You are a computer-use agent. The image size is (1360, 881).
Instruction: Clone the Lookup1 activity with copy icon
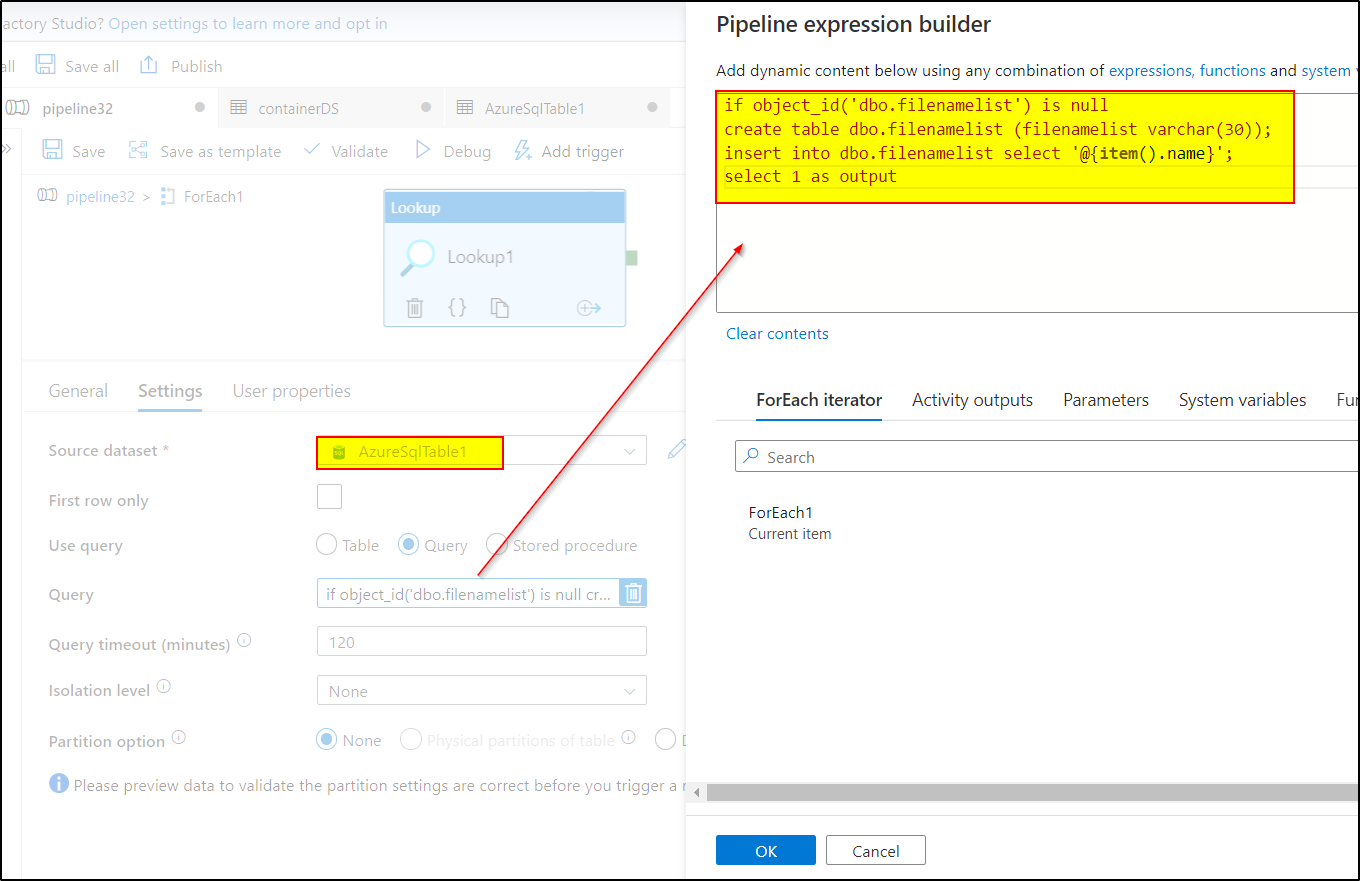coord(499,308)
